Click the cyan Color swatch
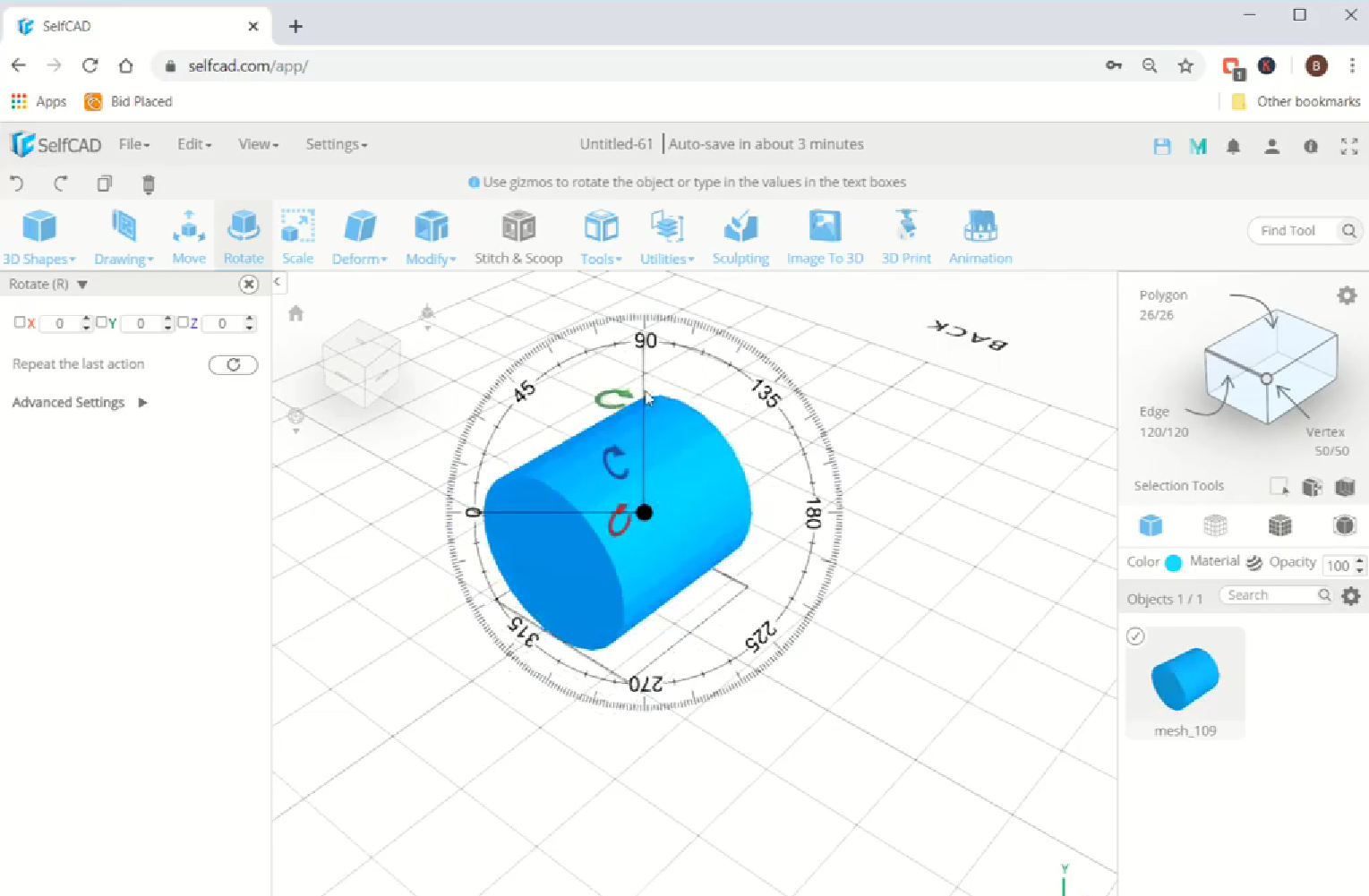The height and width of the screenshot is (896, 1369). click(x=1173, y=563)
